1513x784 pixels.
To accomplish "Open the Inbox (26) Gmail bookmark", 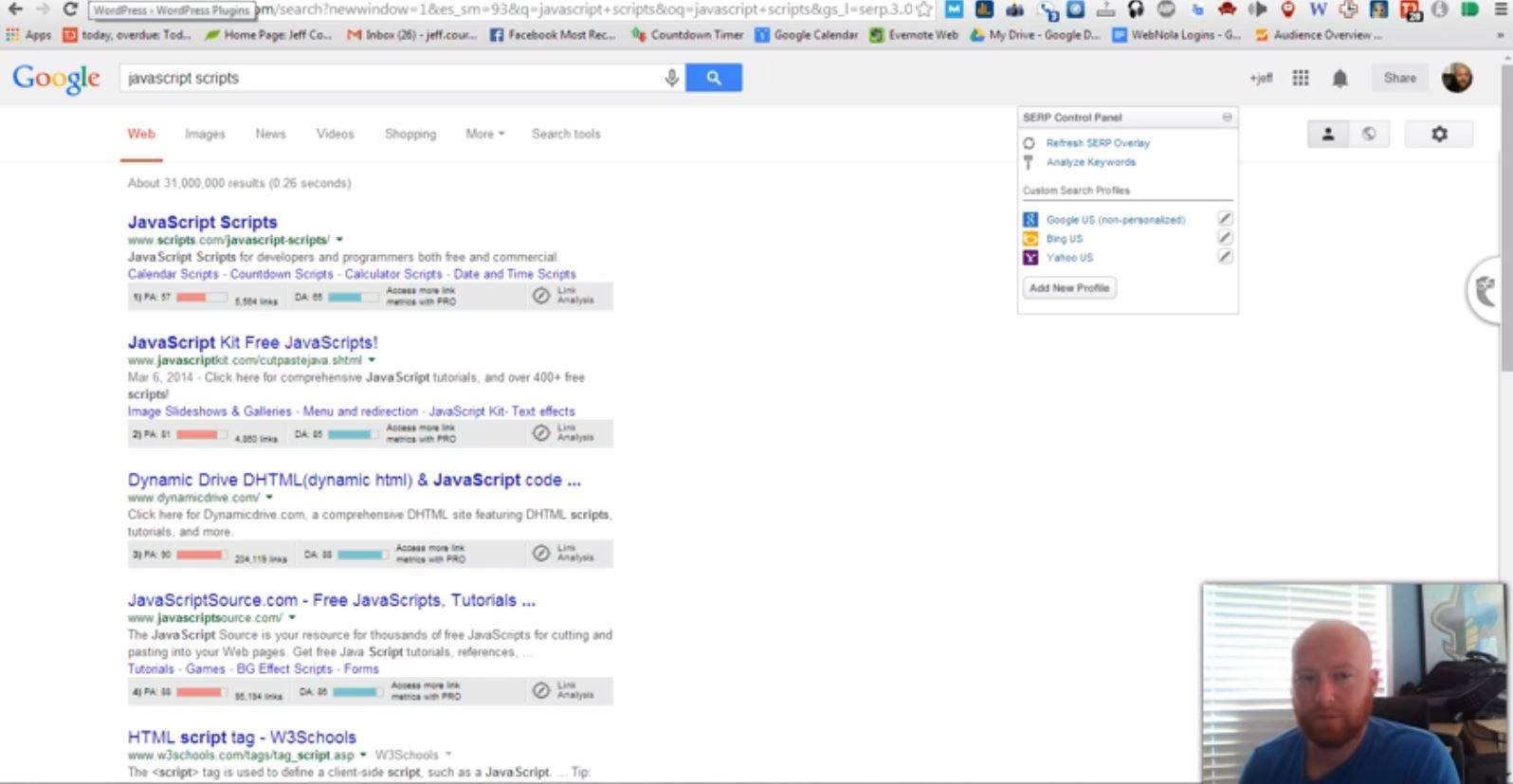I will [x=411, y=35].
